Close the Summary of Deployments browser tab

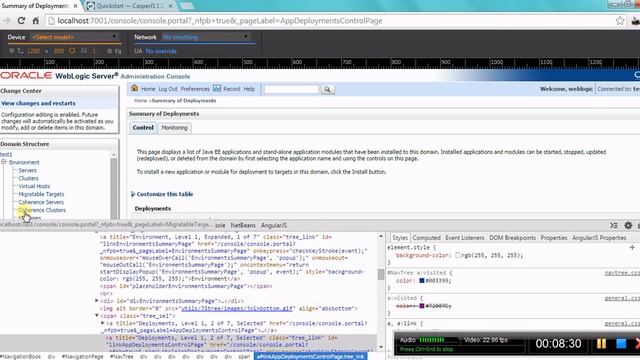pos(76,6)
